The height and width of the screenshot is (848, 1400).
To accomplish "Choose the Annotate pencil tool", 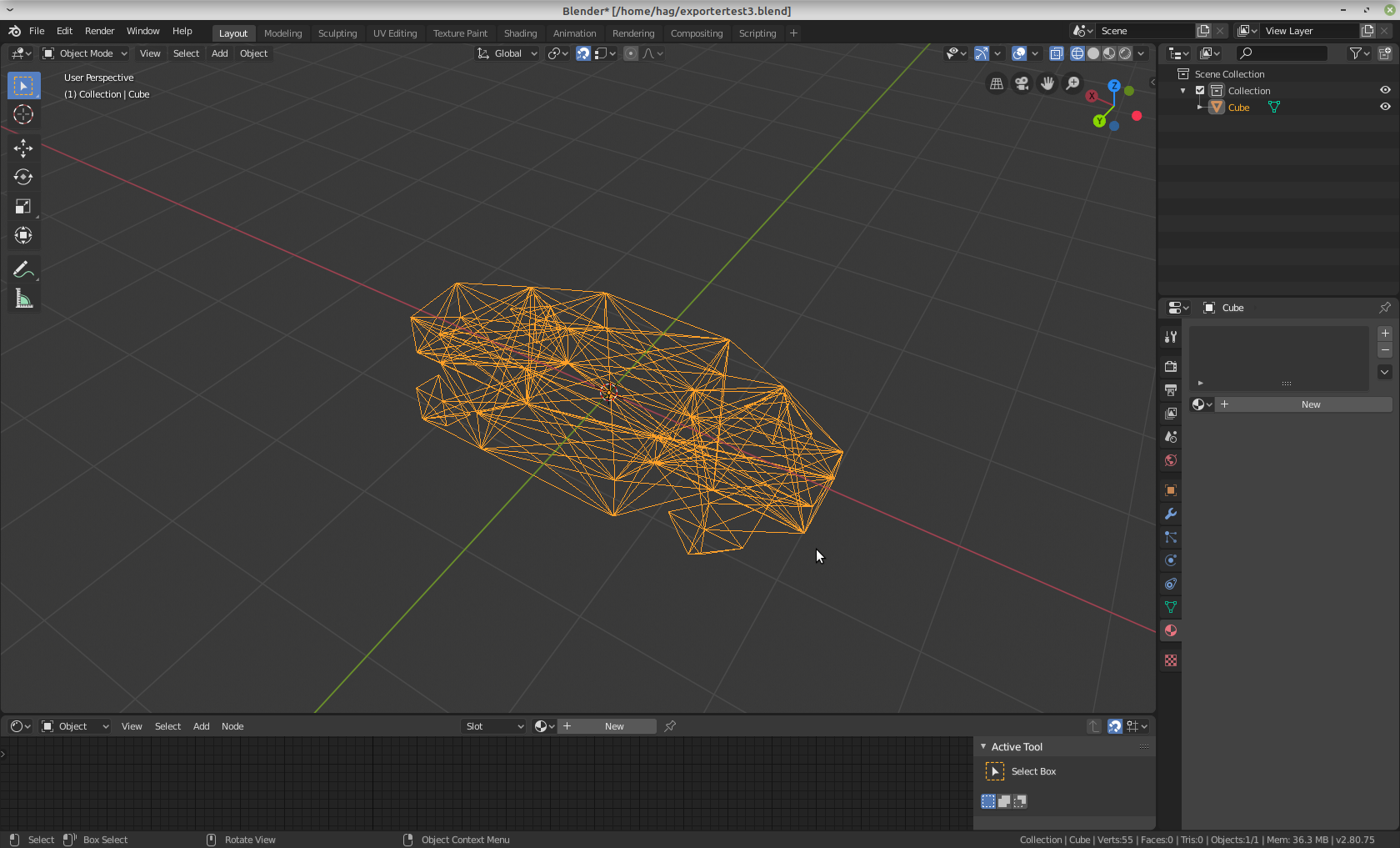I will tap(23, 269).
